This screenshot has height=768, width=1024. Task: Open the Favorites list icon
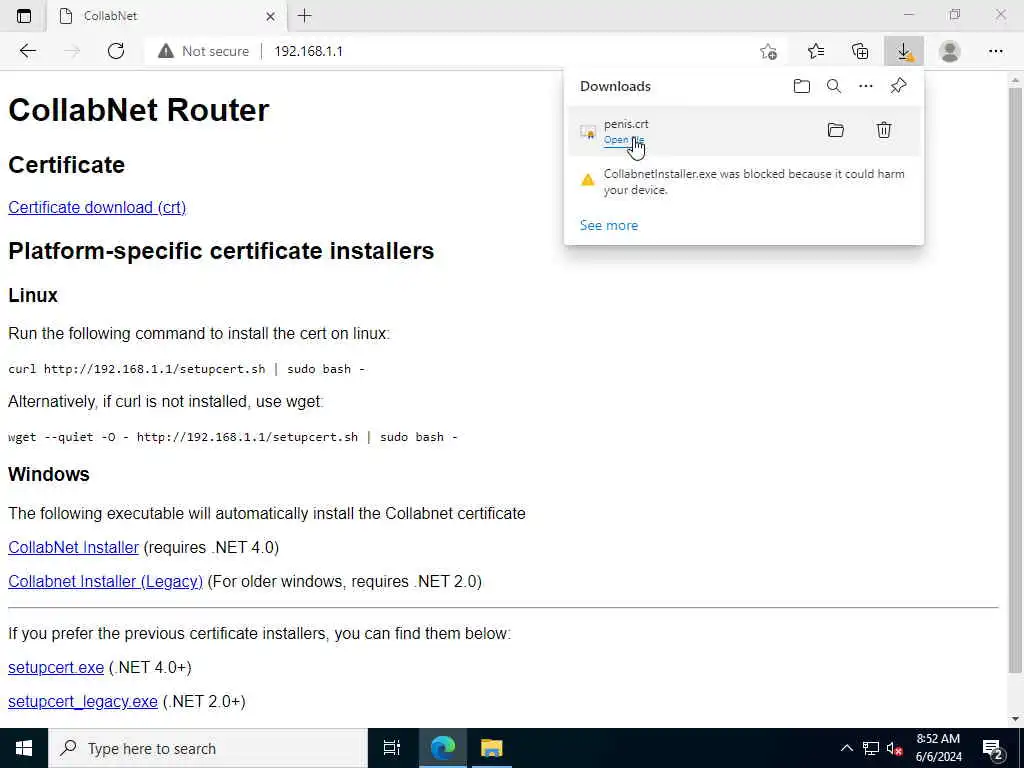pyautogui.click(x=816, y=51)
